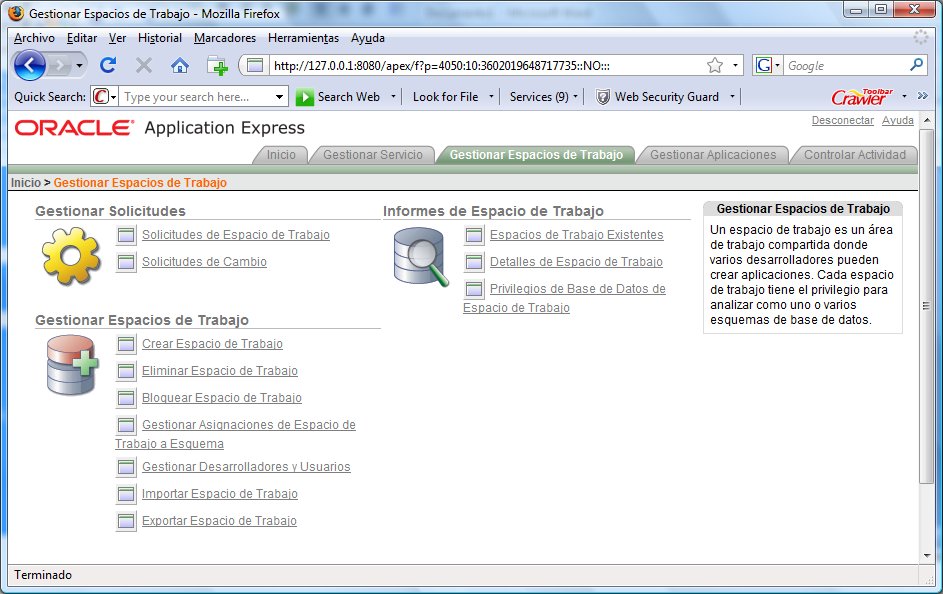943x594 pixels.
Task: Open the Herramientas menu
Action: [304, 38]
